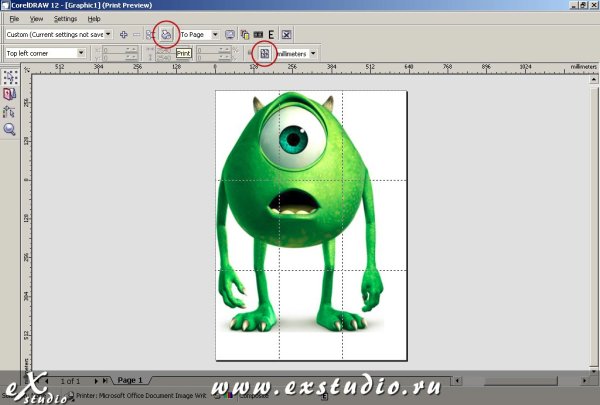Open the File menu
The height and width of the screenshot is (405, 600).
click(x=14, y=19)
